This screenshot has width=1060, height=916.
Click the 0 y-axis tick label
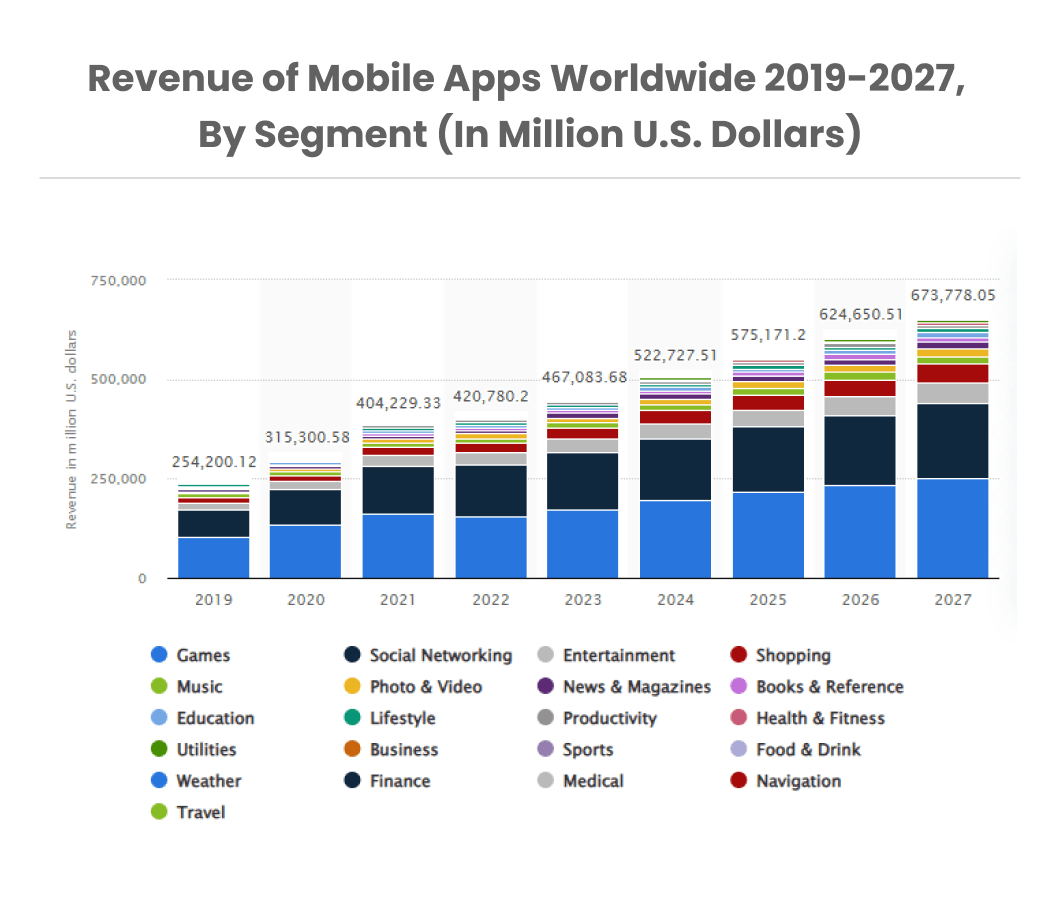coord(142,579)
